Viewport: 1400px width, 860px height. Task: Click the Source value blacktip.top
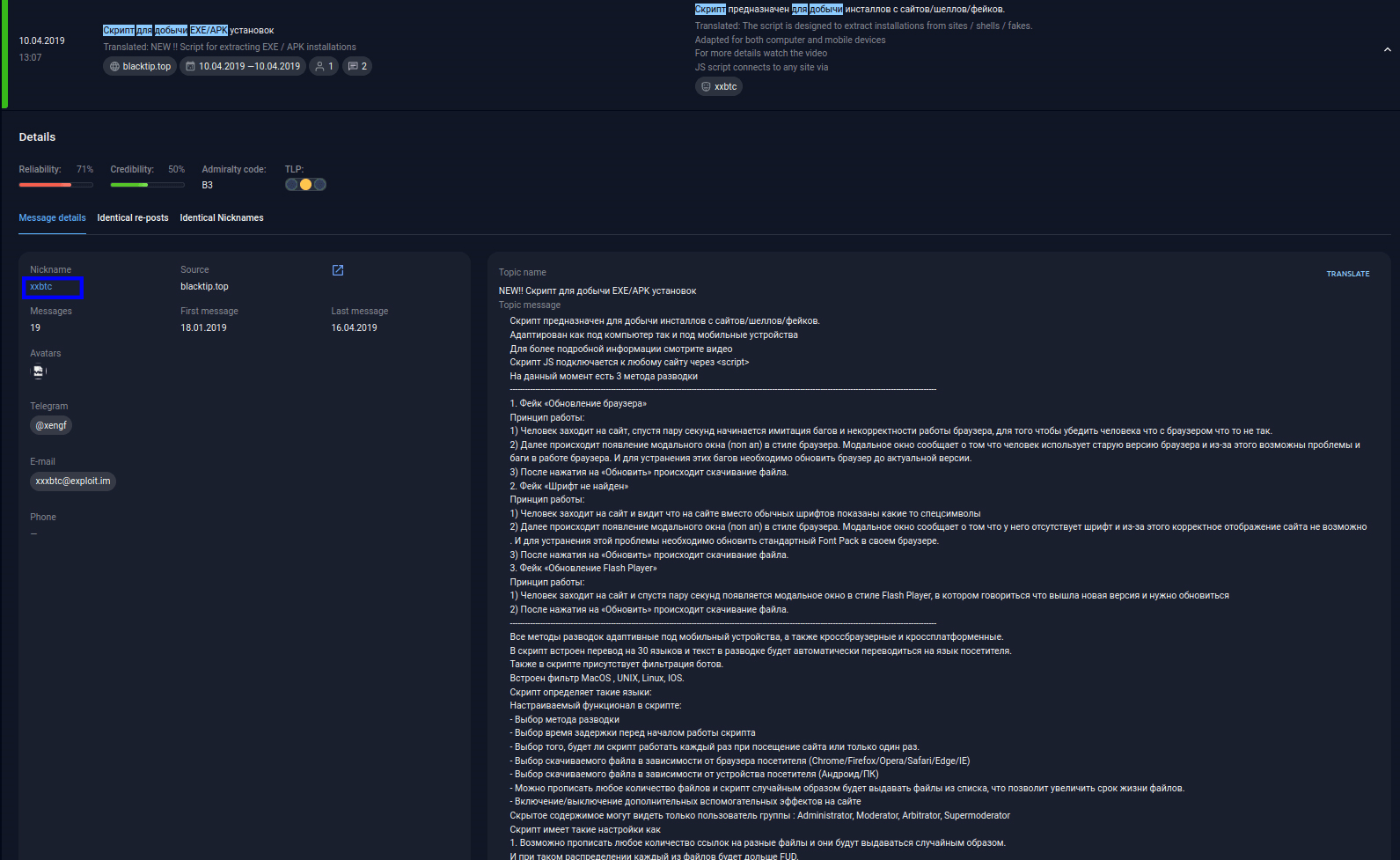tap(204, 286)
